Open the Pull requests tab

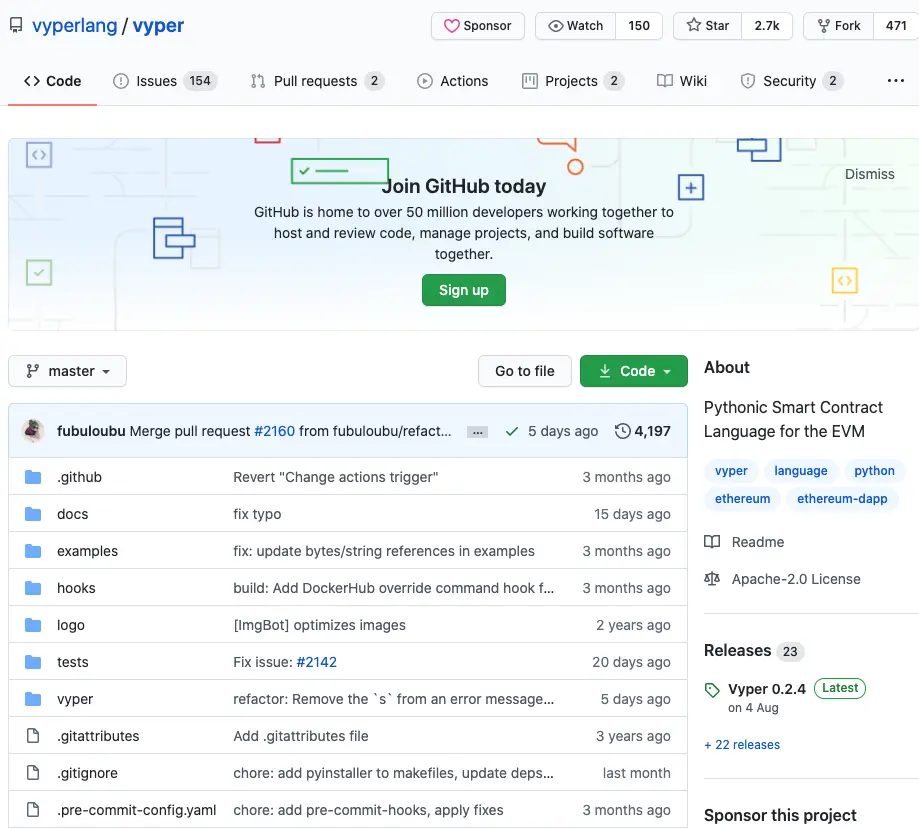point(316,81)
